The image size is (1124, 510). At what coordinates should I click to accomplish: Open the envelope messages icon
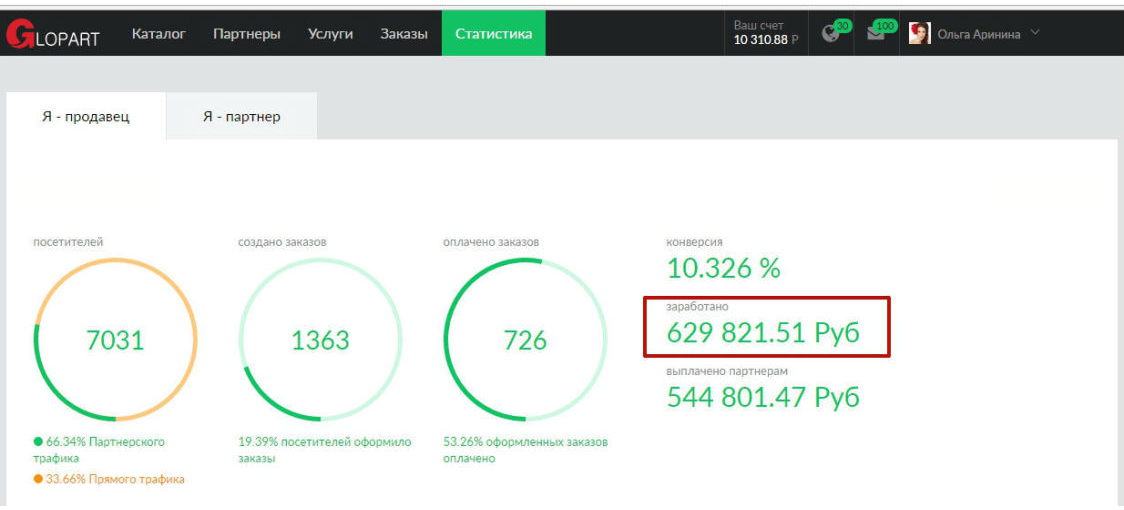[x=876, y=34]
